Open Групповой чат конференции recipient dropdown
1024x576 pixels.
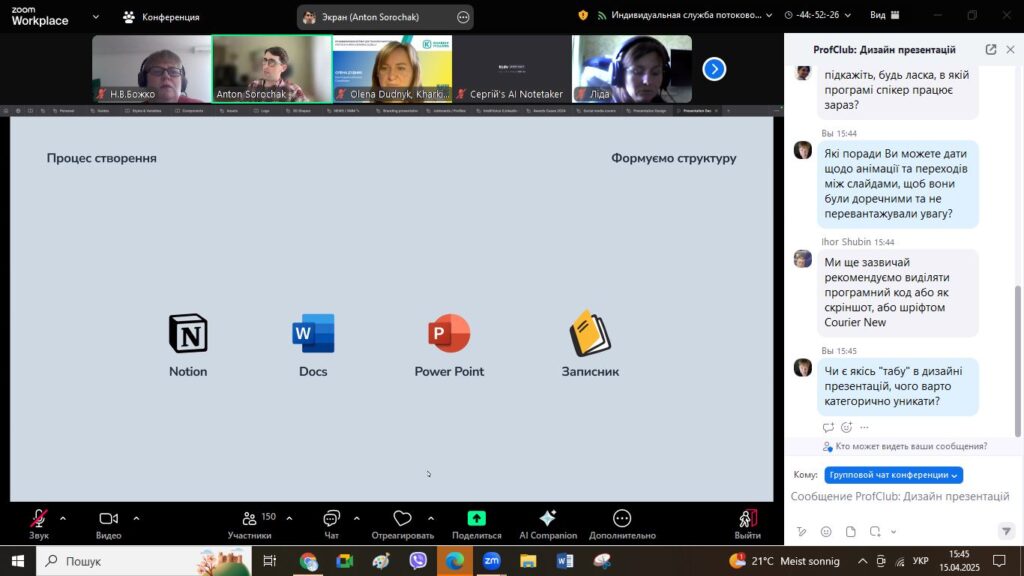893,475
